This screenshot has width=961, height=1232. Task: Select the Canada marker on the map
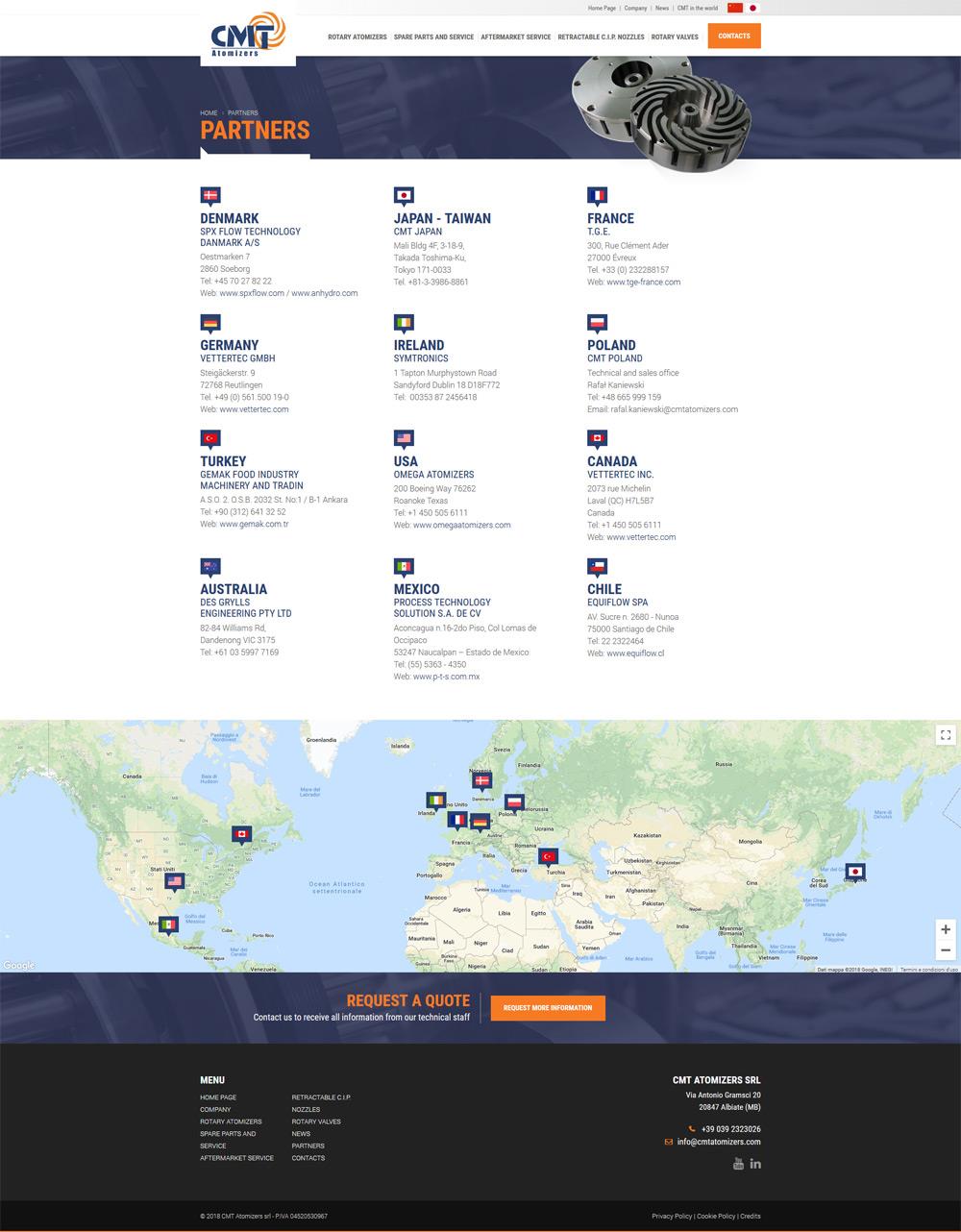[x=241, y=835]
